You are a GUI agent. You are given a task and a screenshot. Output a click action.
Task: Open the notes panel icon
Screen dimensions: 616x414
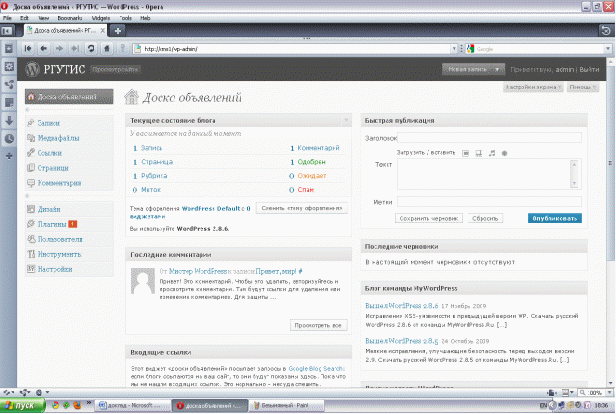(x=9, y=103)
